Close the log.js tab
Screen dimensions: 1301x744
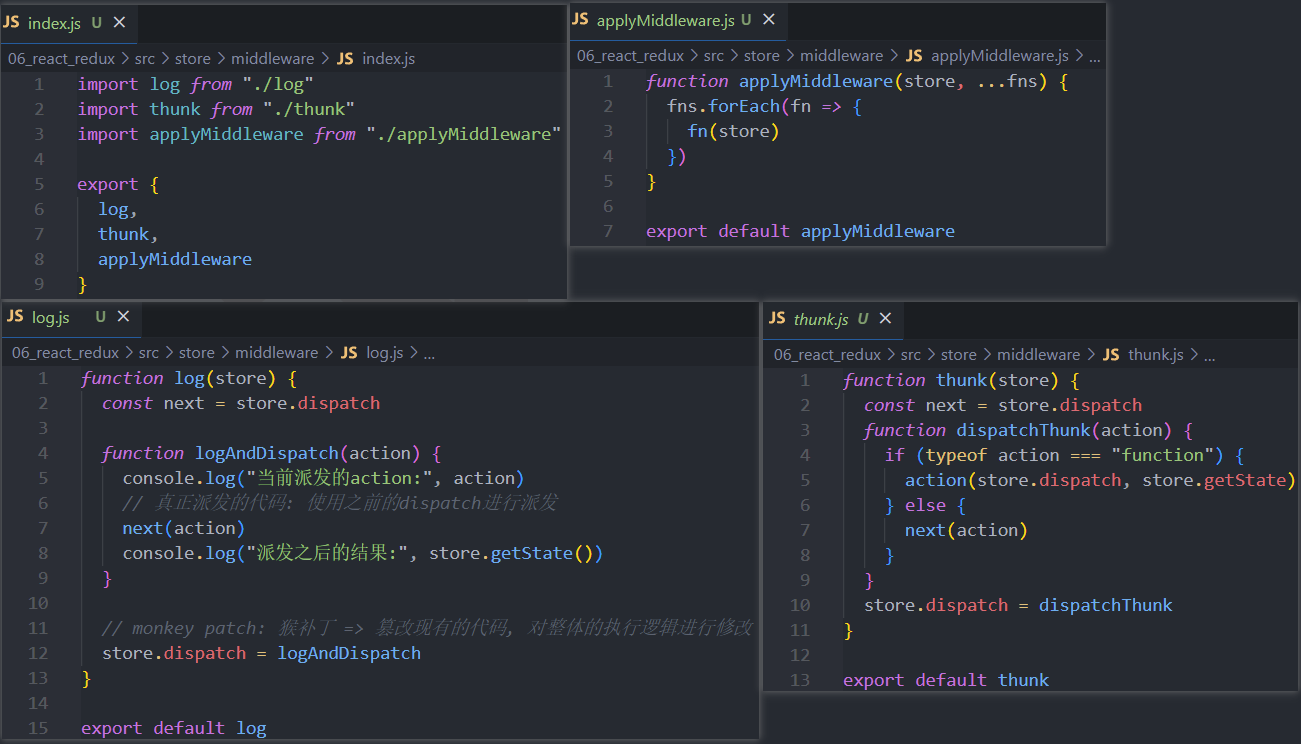tap(123, 316)
